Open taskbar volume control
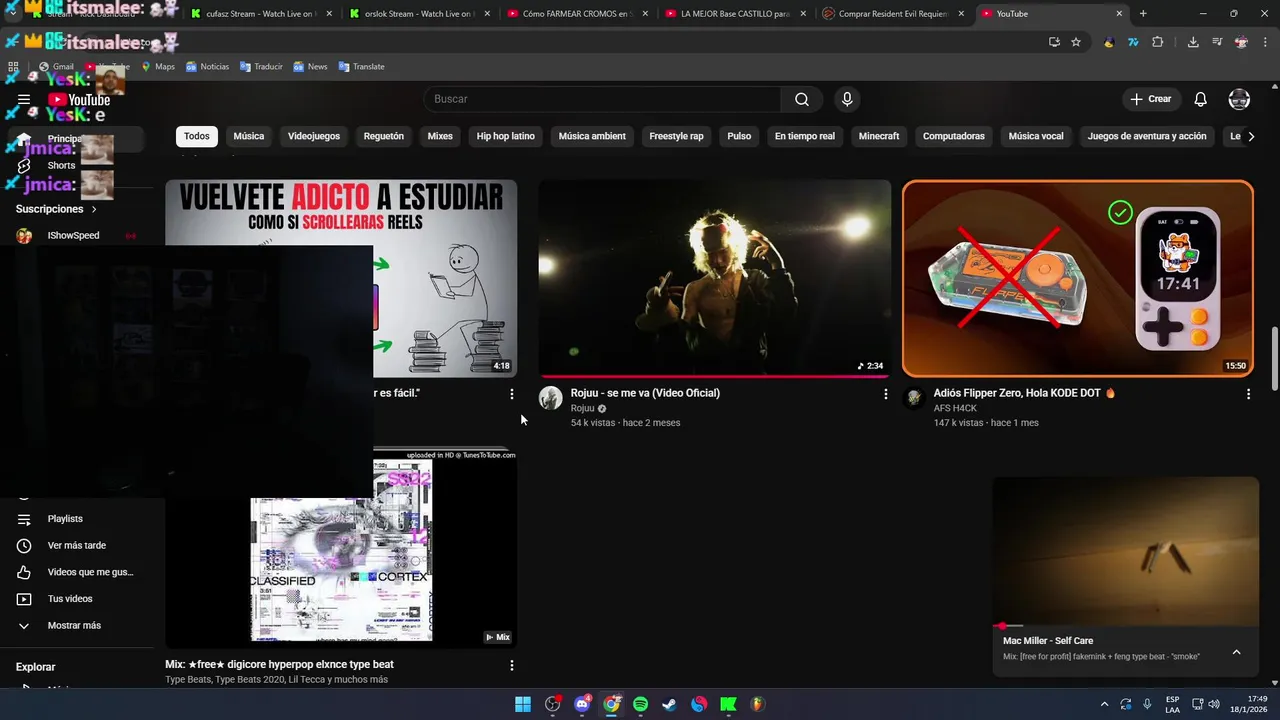Image resolution: width=1280 pixels, height=720 pixels. coord(1214,704)
